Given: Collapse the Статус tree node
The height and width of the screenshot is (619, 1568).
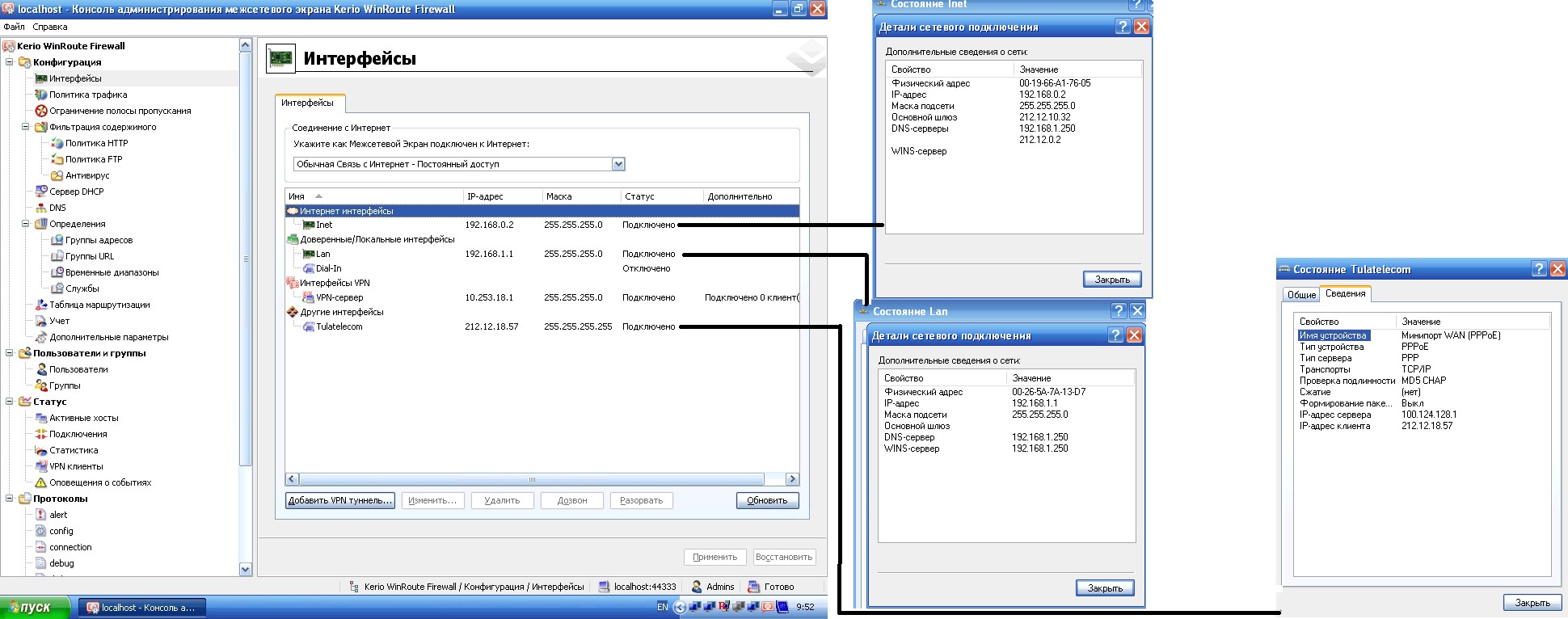Looking at the screenshot, I should [10, 402].
